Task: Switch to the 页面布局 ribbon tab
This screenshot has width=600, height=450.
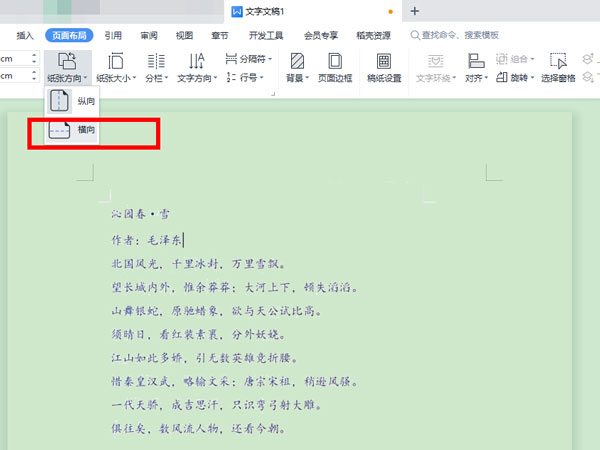Action: click(x=69, y=36)
